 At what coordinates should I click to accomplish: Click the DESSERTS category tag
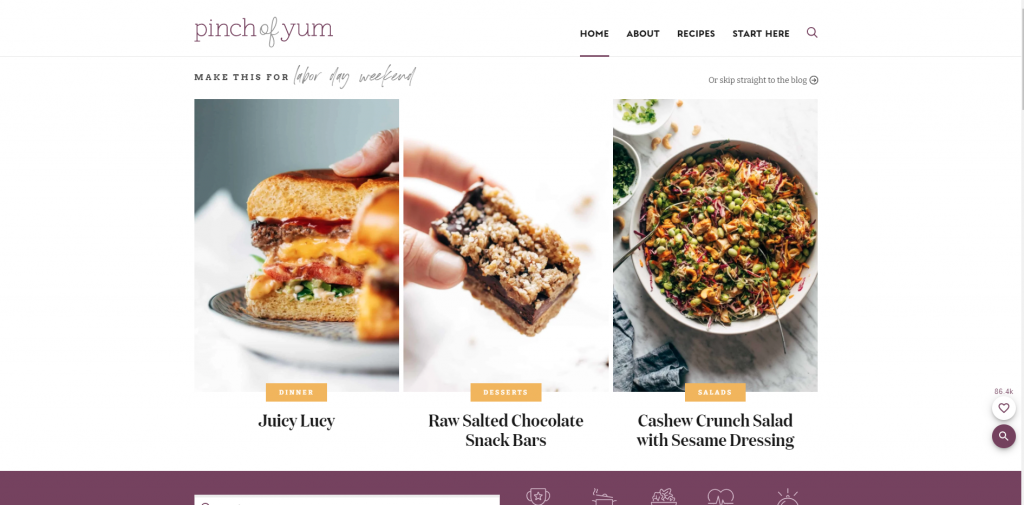[x=505, y=392]
